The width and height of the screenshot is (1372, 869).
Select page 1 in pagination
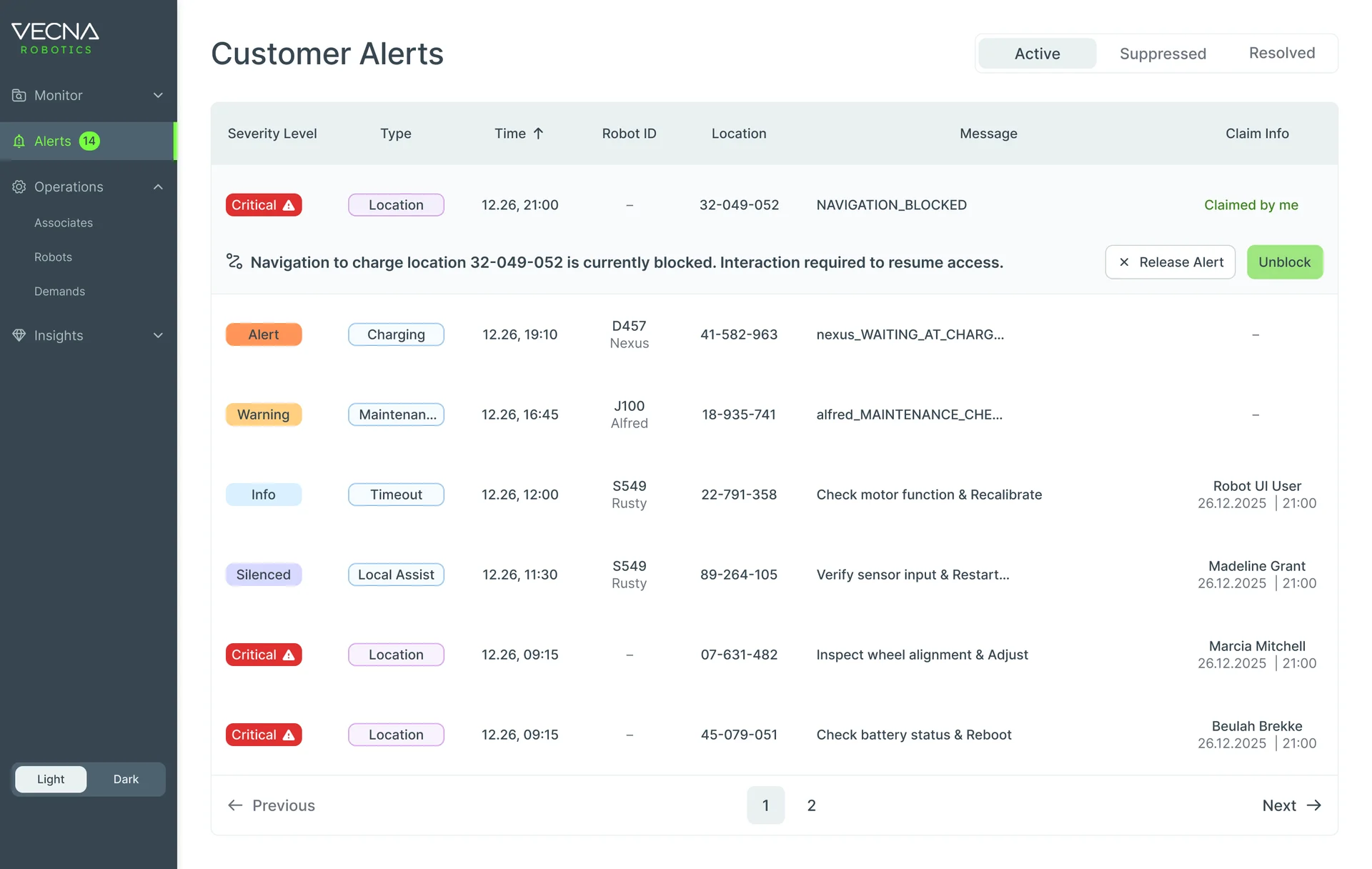(x=766, y=805)
